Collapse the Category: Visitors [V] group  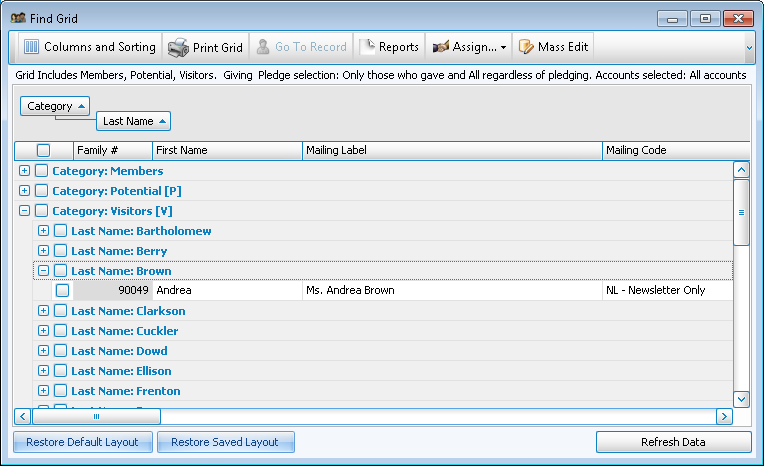coord(24,211)
